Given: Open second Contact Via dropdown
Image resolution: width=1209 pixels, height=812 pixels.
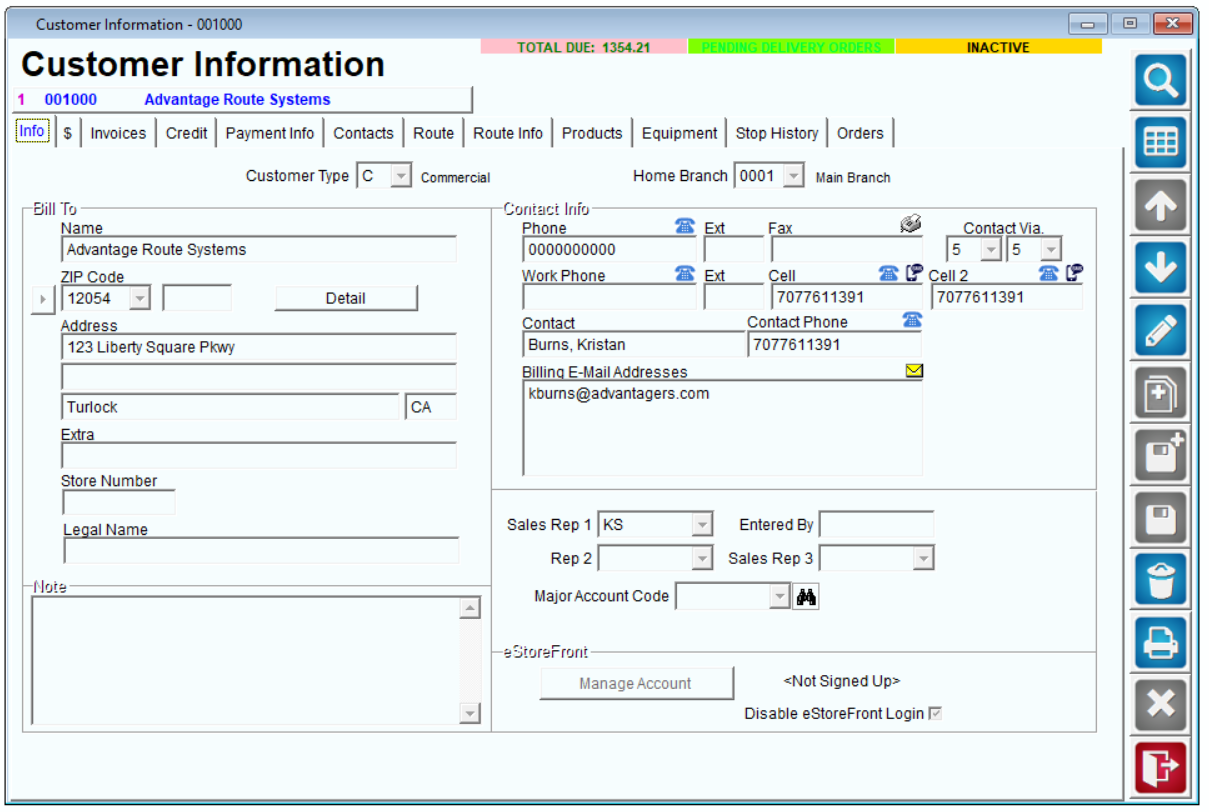Looking at the screenshot, I should tap(1050, 250).
